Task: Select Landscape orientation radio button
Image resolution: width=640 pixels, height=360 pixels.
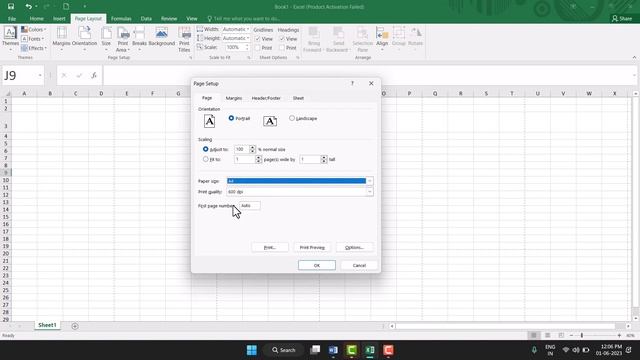Action: (x=292, y=118)
